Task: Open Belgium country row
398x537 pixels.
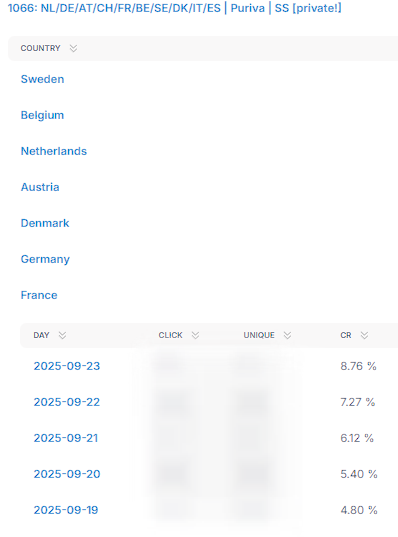Action: tap(42, 115)
